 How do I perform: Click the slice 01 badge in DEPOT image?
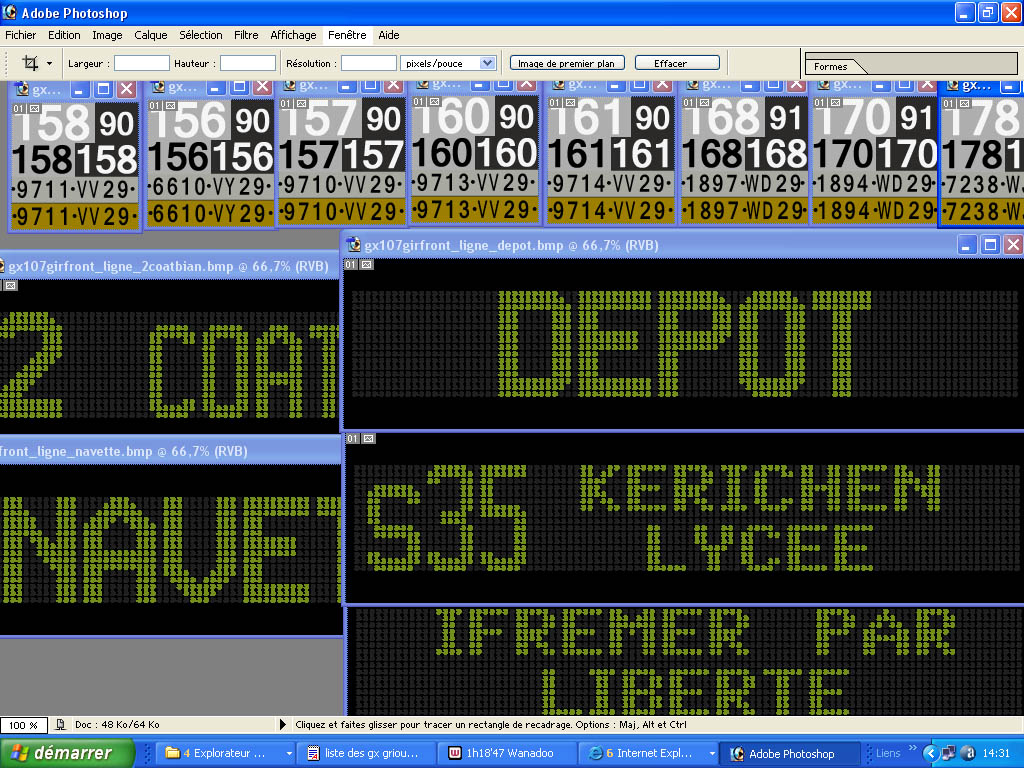[351, 264]
